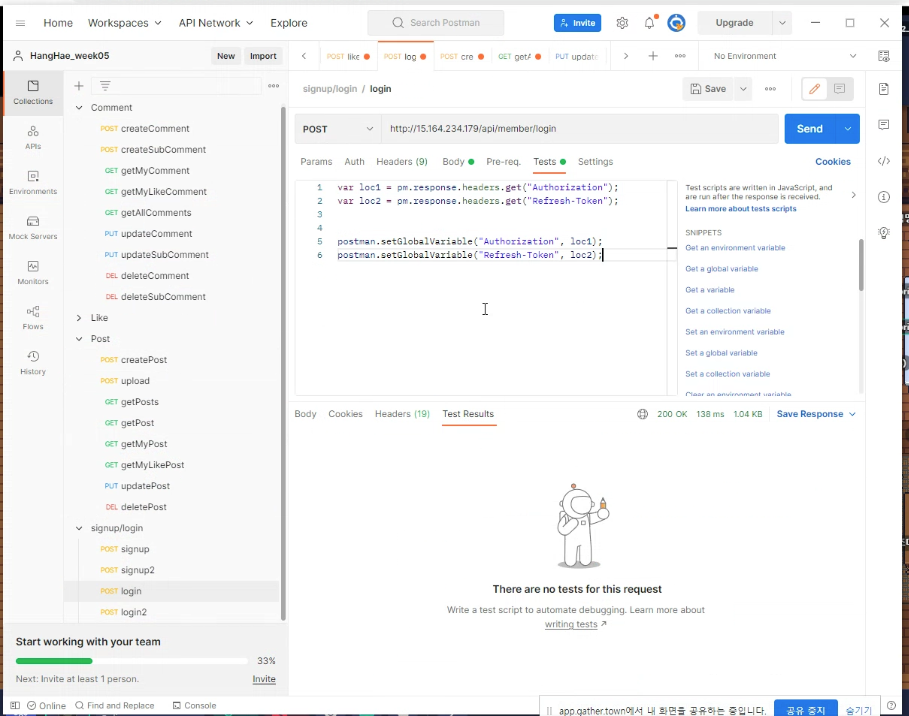
Task: Open the Workspaces dropdown menu
Action: (x=124, y=23)
